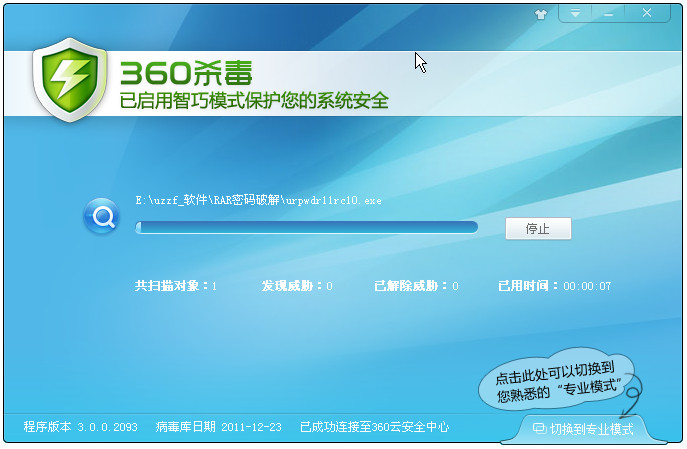Click the 360 cloud security center connection status
Screen dimensions: 687x449
click(x=374, y=427)
